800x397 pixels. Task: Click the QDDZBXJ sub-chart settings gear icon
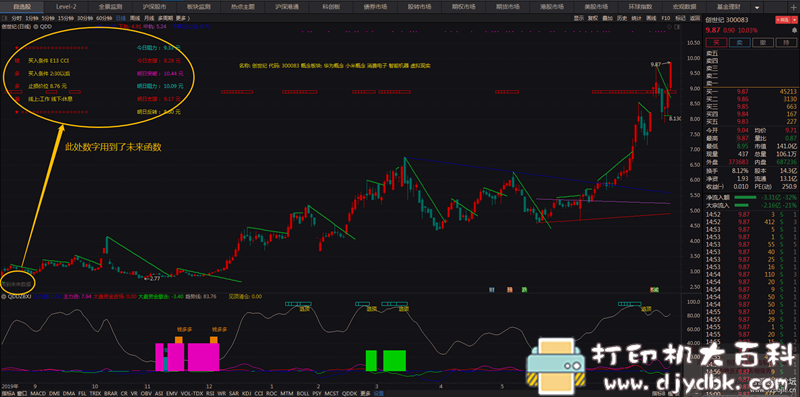(x=4, y=295)
